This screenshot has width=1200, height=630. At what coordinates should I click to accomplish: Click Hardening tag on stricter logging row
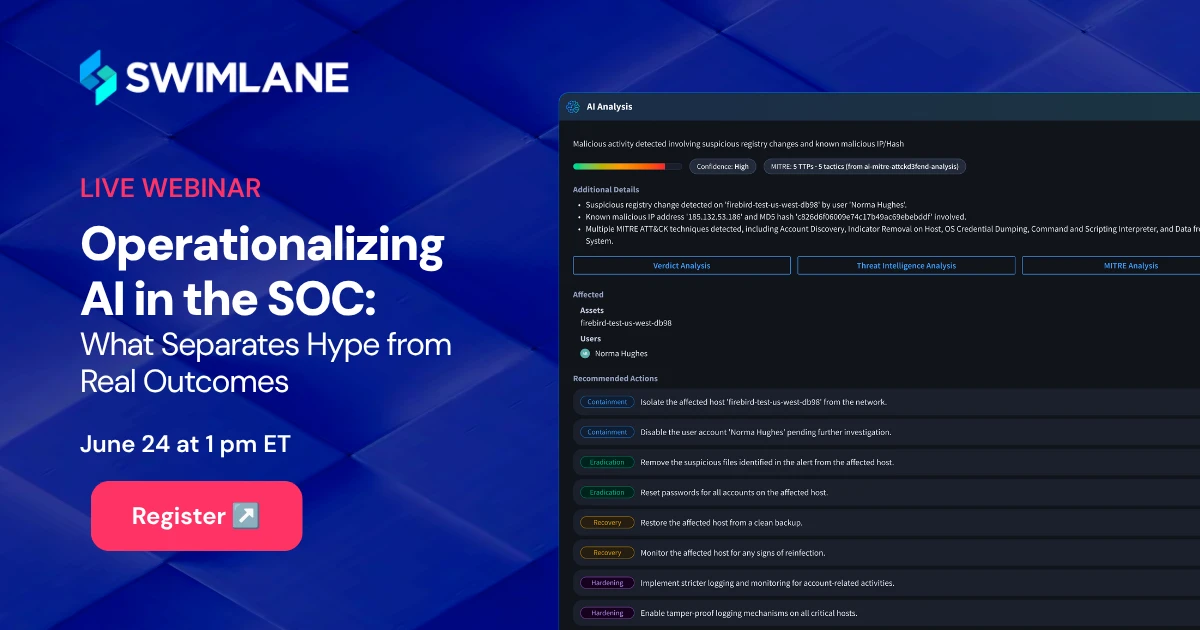point(607,582)
